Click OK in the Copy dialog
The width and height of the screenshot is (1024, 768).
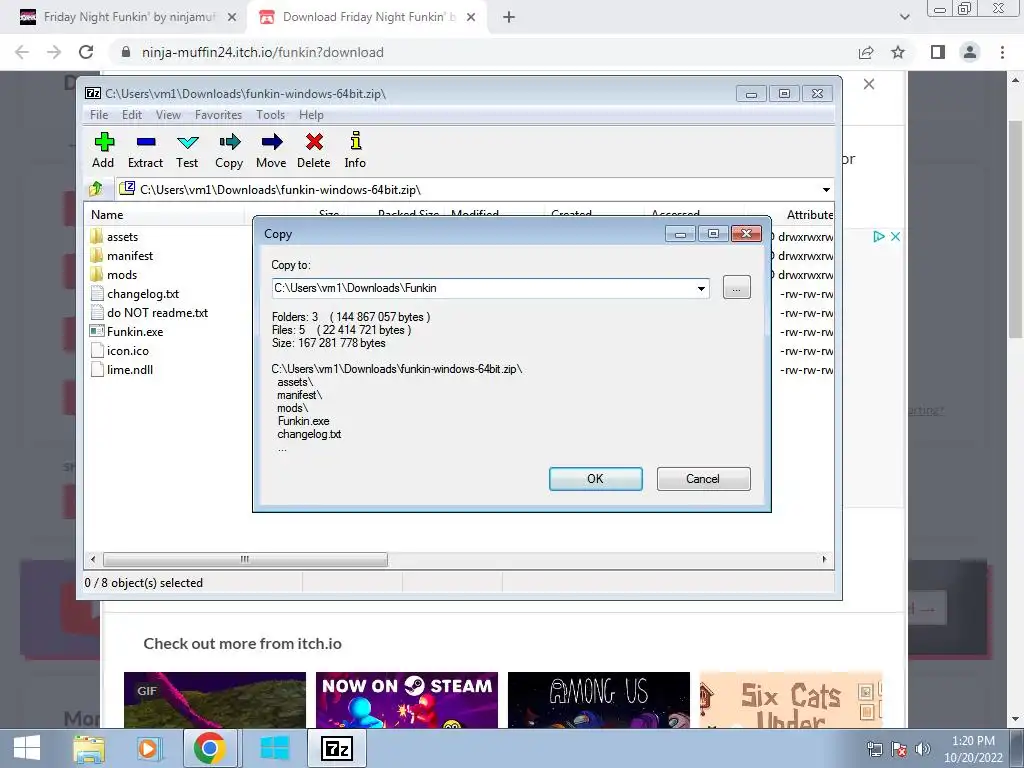596,479
